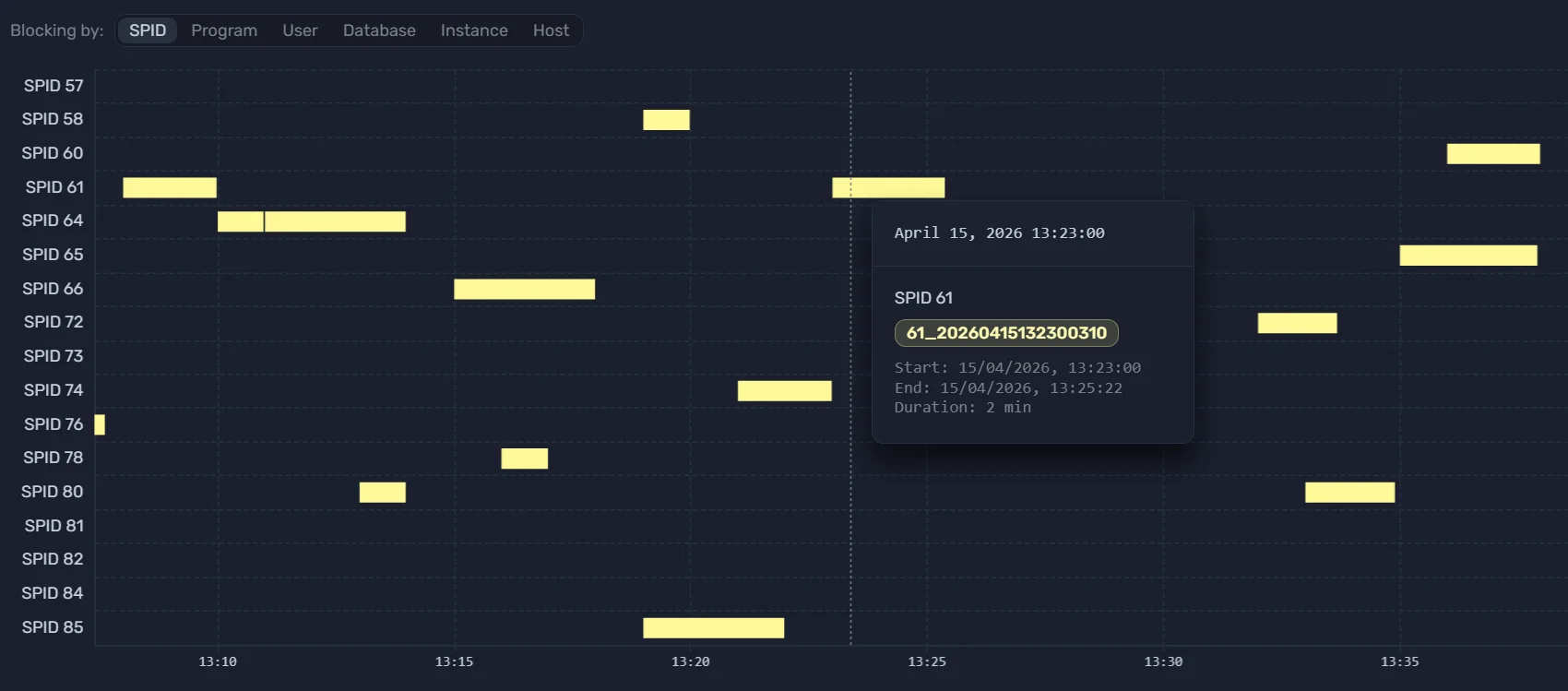This screenshot has width=1568, height=691.
Task: Click the SPID 85 row label
Action: (53, 627)
